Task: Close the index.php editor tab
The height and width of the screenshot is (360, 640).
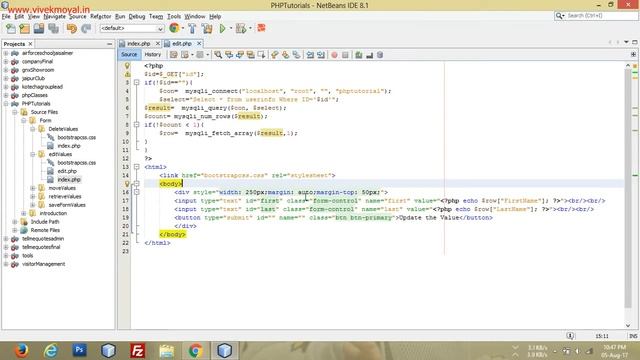Action: (158, 43)
